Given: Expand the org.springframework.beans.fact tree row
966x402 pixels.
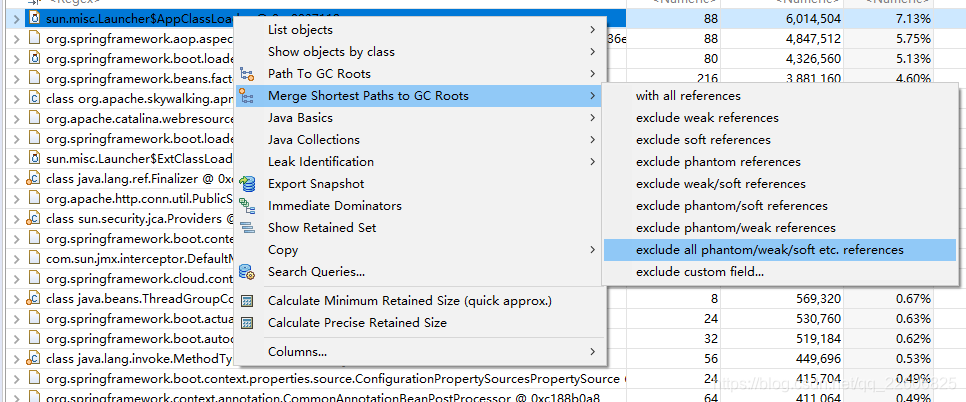Looking at the screenshot, I should (16, 79).
